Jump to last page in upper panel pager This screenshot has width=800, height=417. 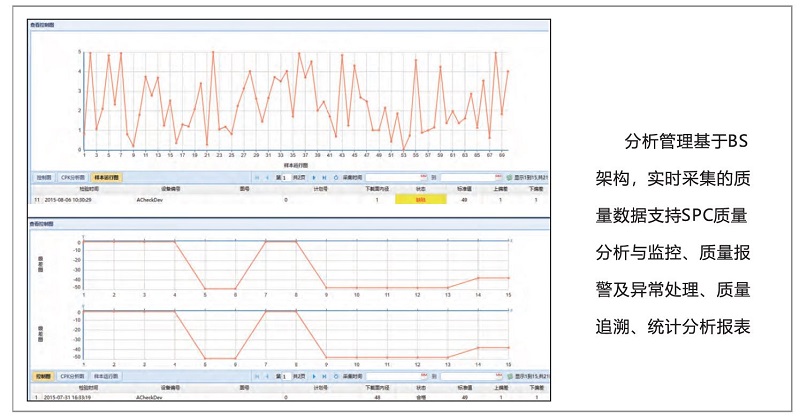pos(324,178)
